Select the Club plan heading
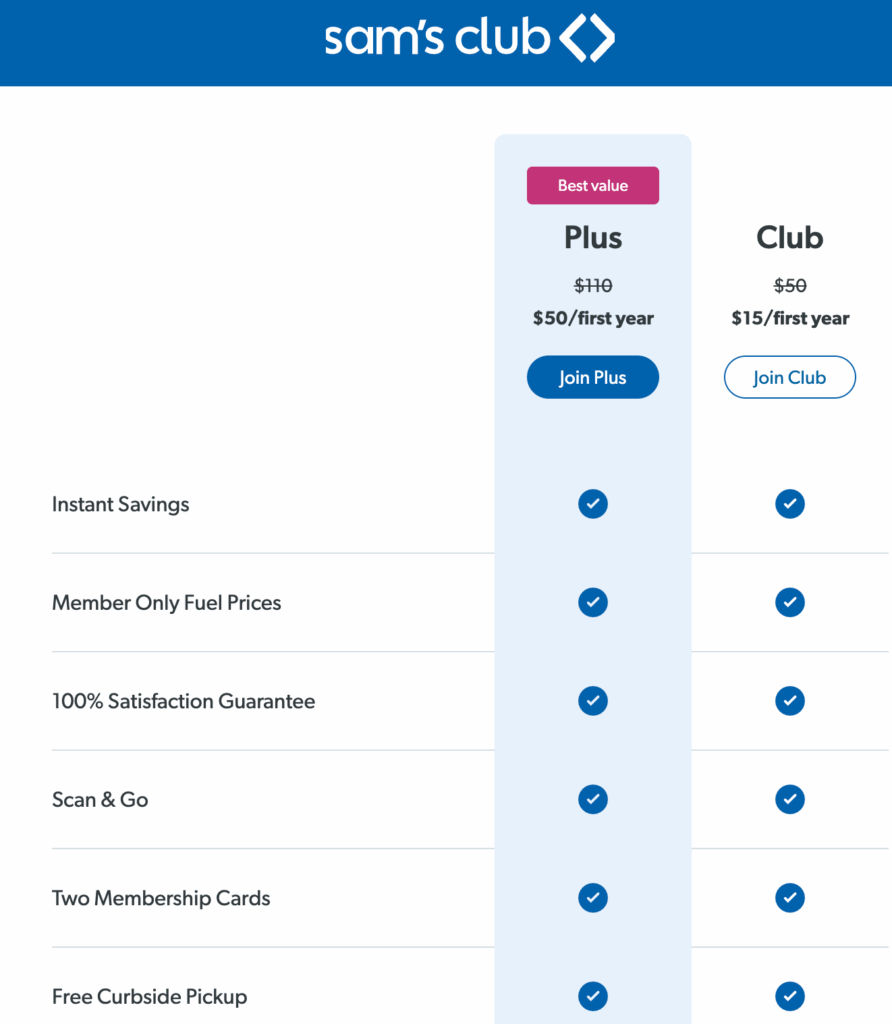The image size is (892, 1024). tap(790, 238)
